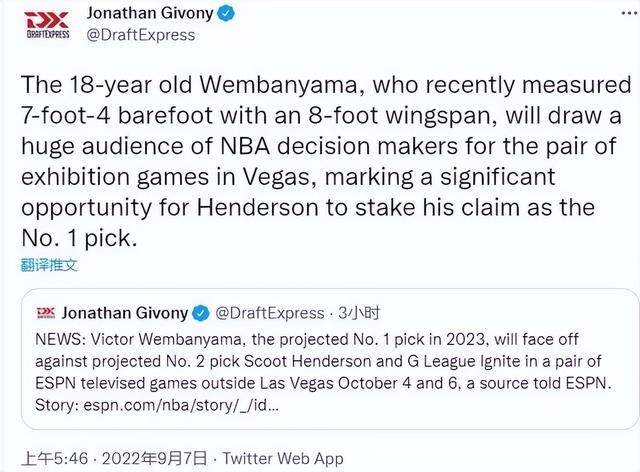Screen dimensions: 640x472
Task: Click the 上午5:46 time at the bottom
Action: click(x=55, y=459)
